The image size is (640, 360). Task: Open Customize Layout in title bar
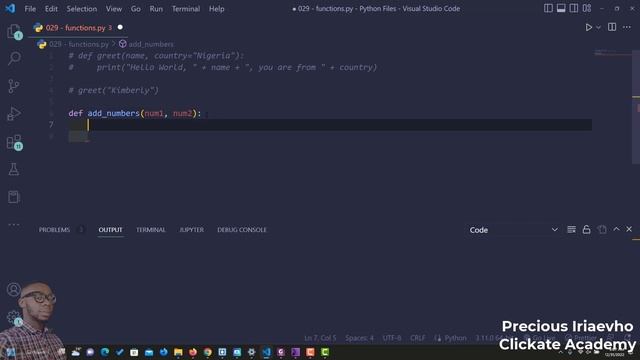(587, 8)
